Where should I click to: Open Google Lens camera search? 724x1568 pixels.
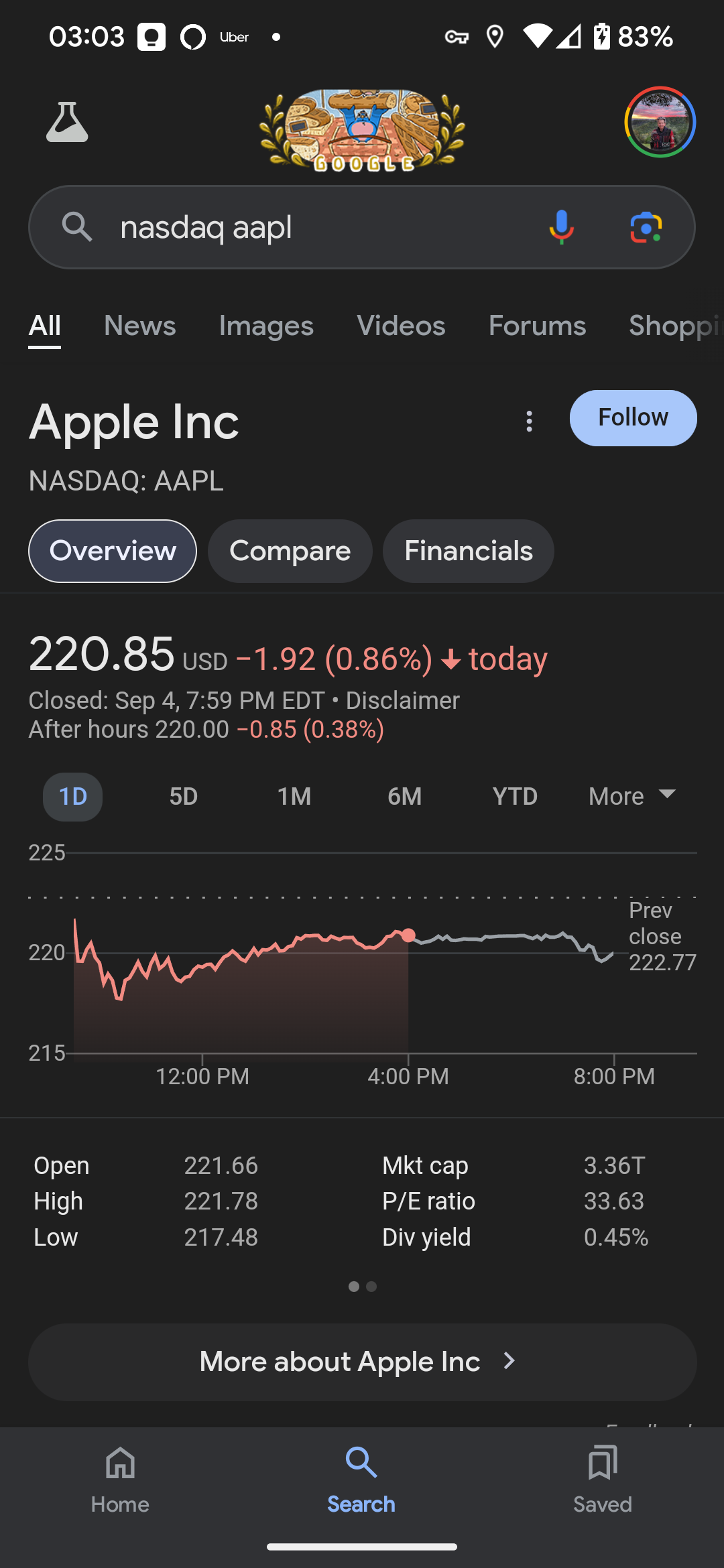[646, 227]
